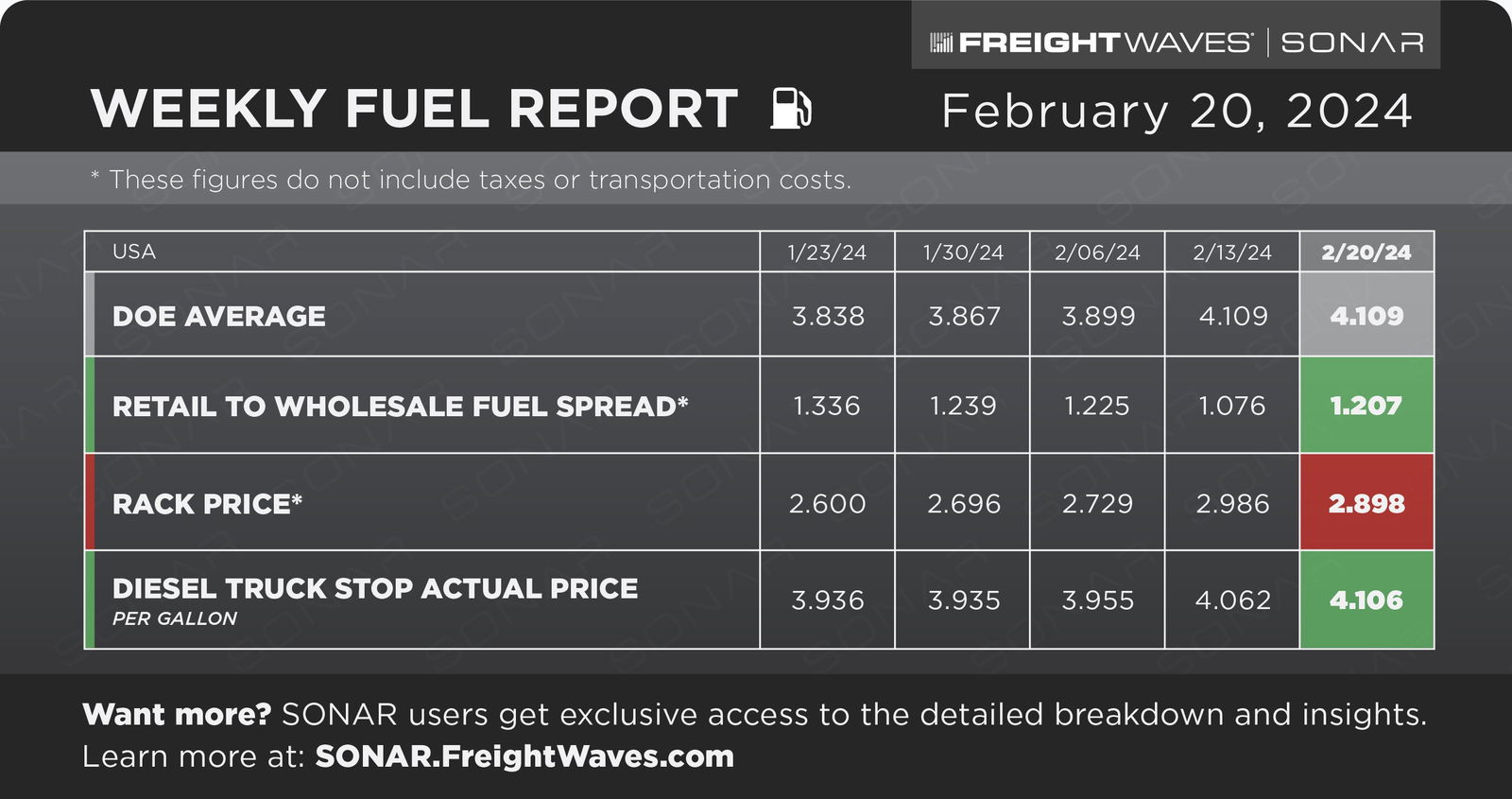Click the fuel pump icon

[791, 108]
